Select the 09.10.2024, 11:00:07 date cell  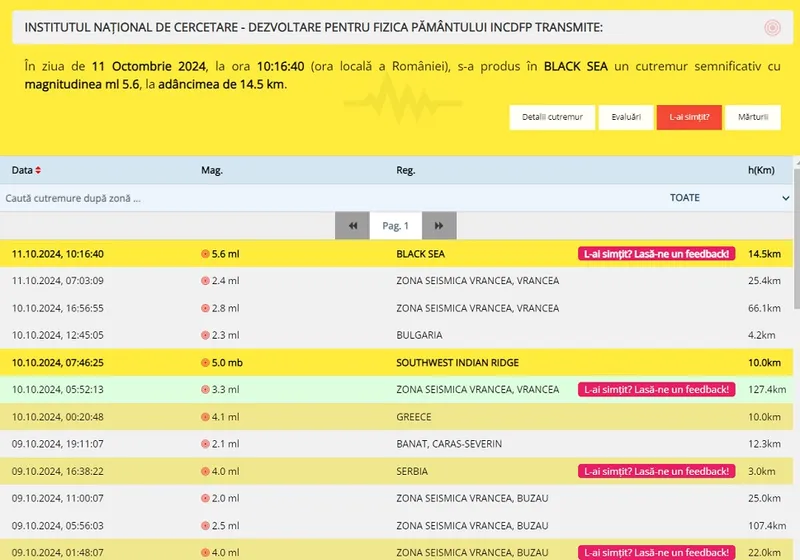[58, 498]
